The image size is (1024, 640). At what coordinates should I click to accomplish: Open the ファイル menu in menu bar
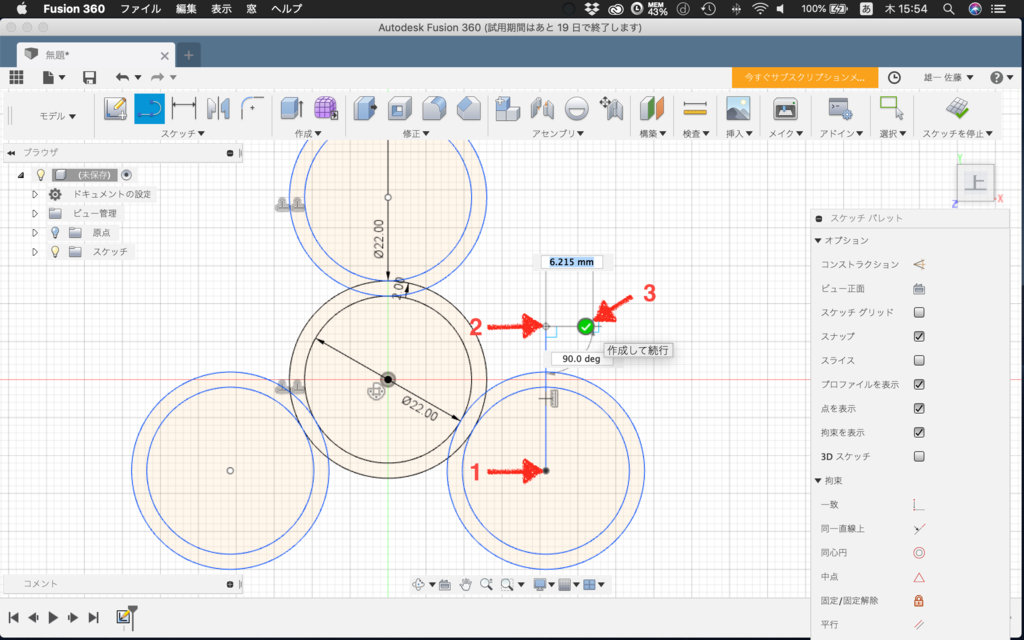coord(140,8)
